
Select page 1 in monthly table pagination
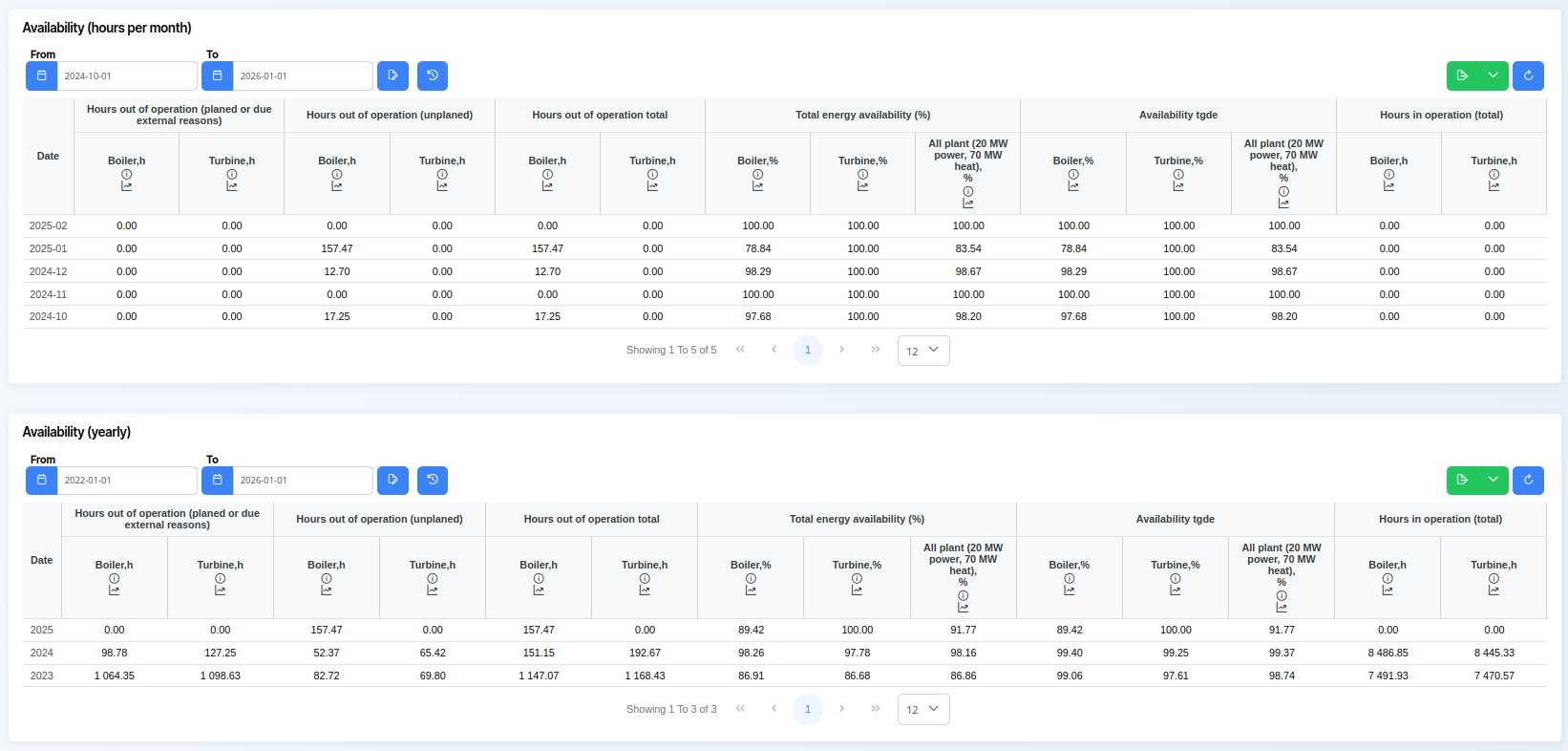[808, 351]
